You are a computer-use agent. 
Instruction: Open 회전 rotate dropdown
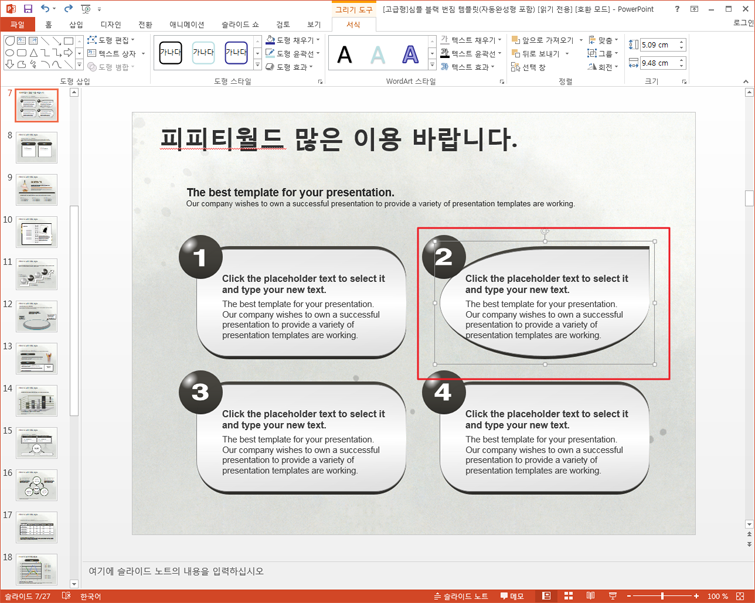(603, 67)
